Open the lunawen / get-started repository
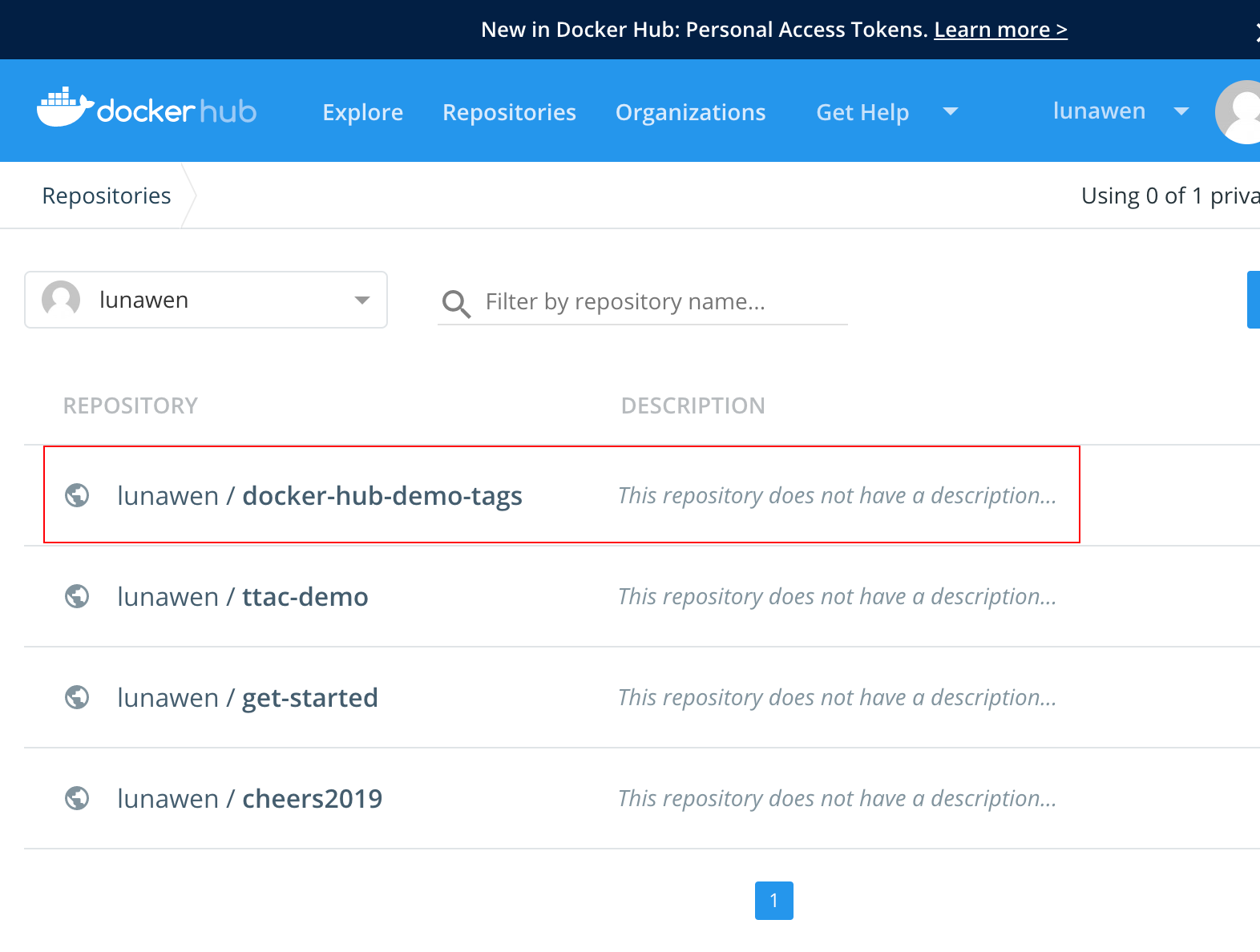 click(x=248, y=698)
